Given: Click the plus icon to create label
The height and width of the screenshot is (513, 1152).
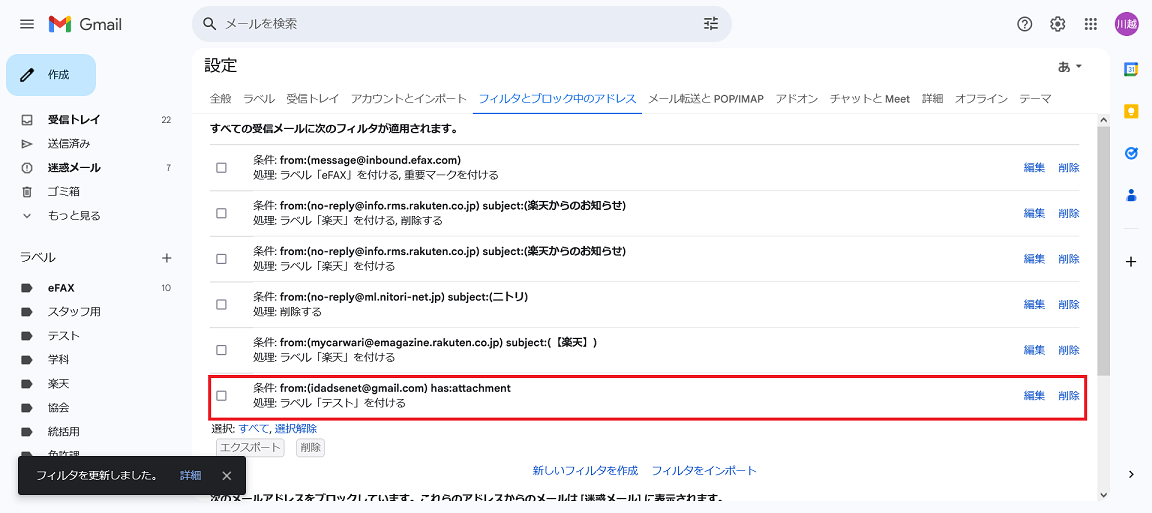Looking at the screenshot, I should [167, 258].
